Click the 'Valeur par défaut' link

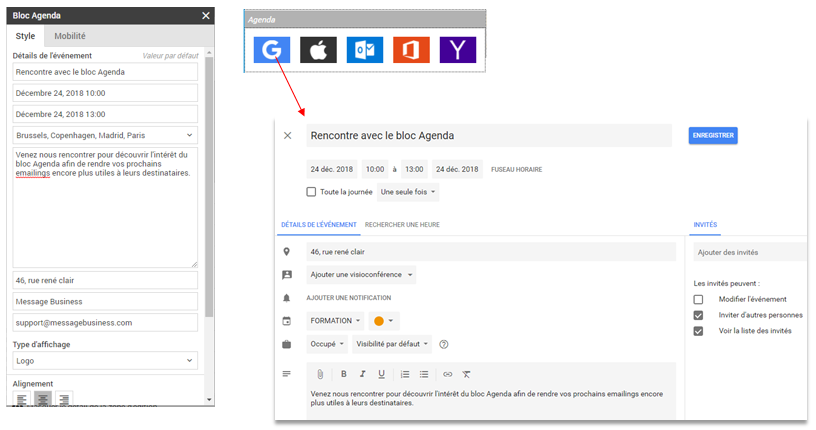click(170, 56)
